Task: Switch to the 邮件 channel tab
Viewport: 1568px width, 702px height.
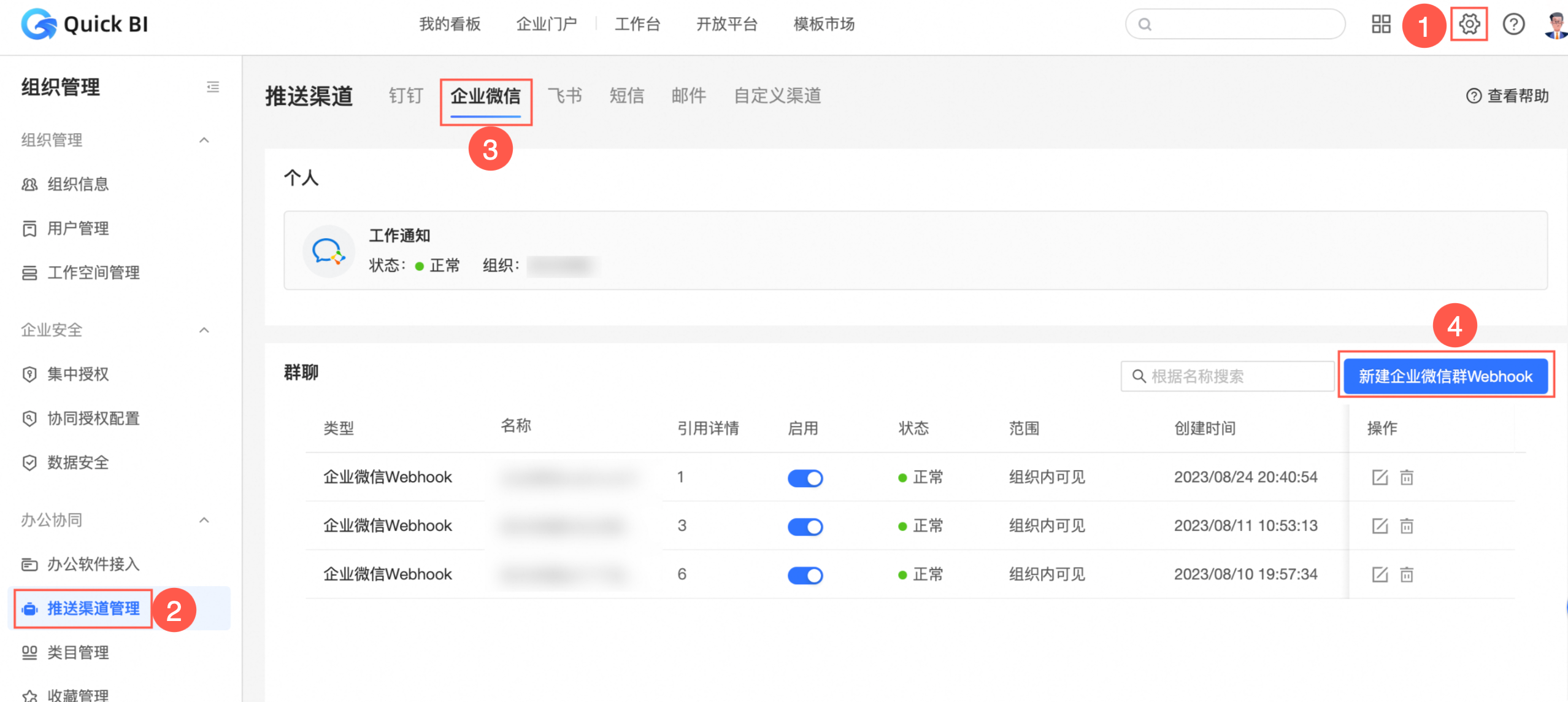Action: [x=688, y=96]
